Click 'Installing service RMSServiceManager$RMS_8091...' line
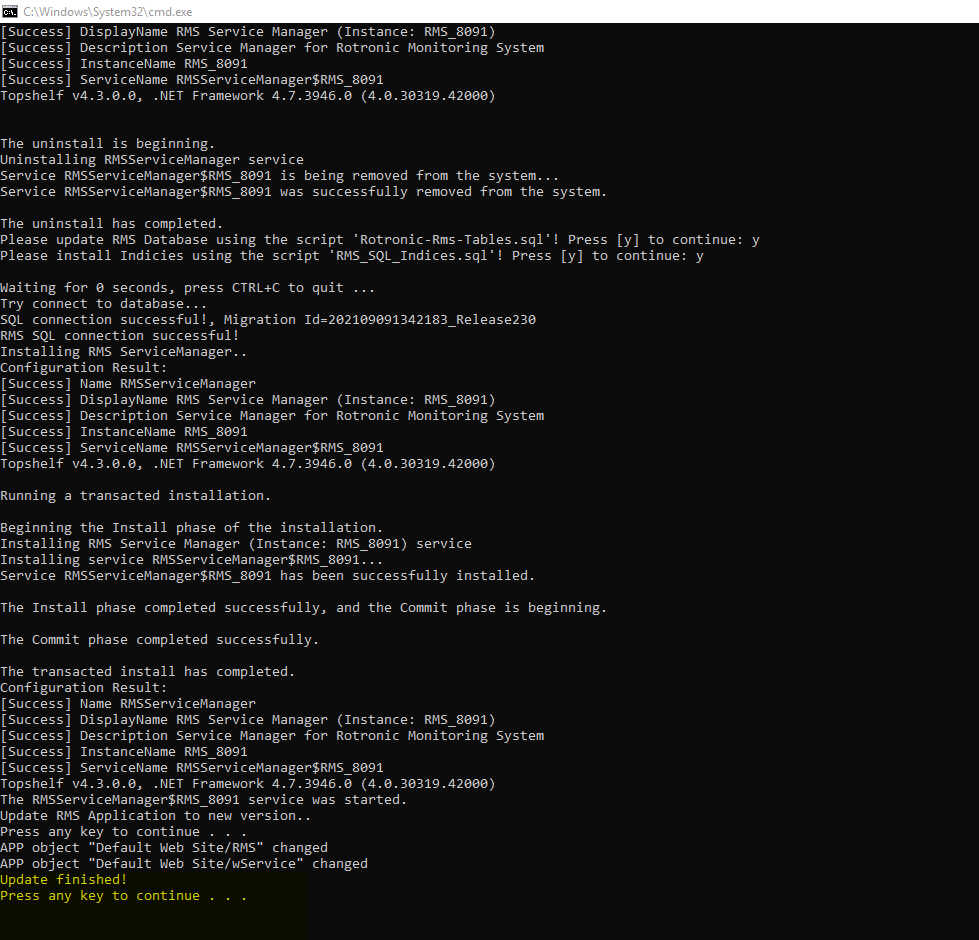Screen dimensions: 979x940 click(191, 560)
